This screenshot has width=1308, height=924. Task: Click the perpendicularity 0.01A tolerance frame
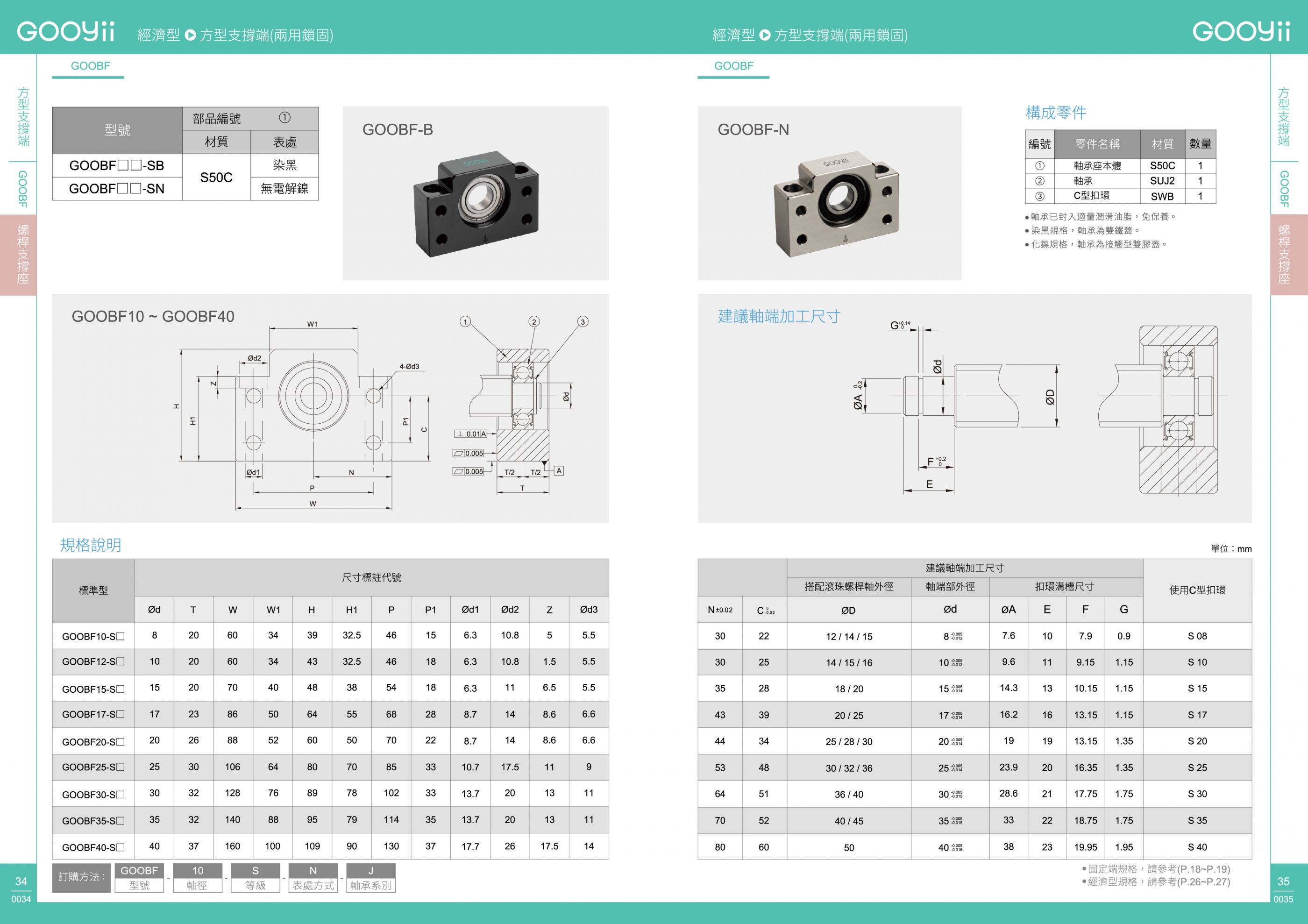pos(470,434)
